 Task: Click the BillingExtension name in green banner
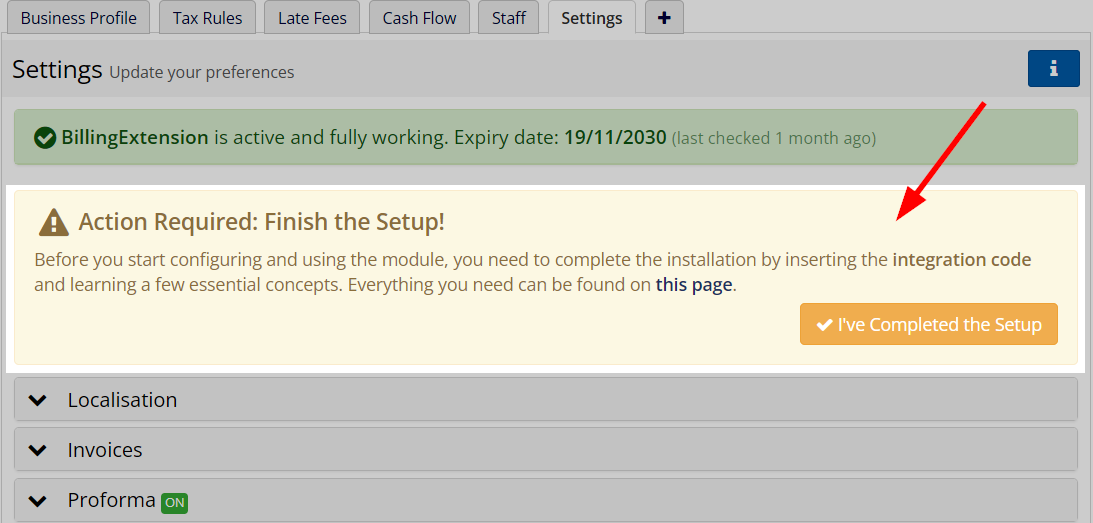[x=135, y=138]
